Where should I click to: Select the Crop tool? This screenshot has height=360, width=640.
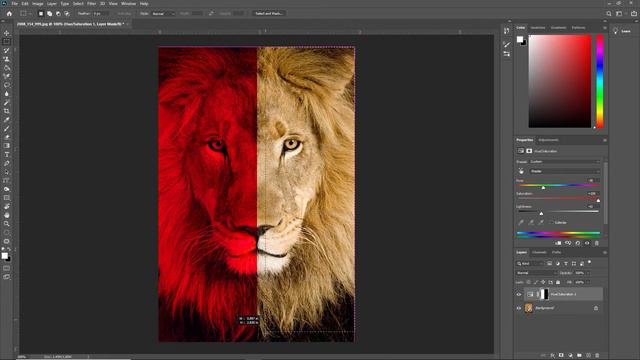pos(7,111)
